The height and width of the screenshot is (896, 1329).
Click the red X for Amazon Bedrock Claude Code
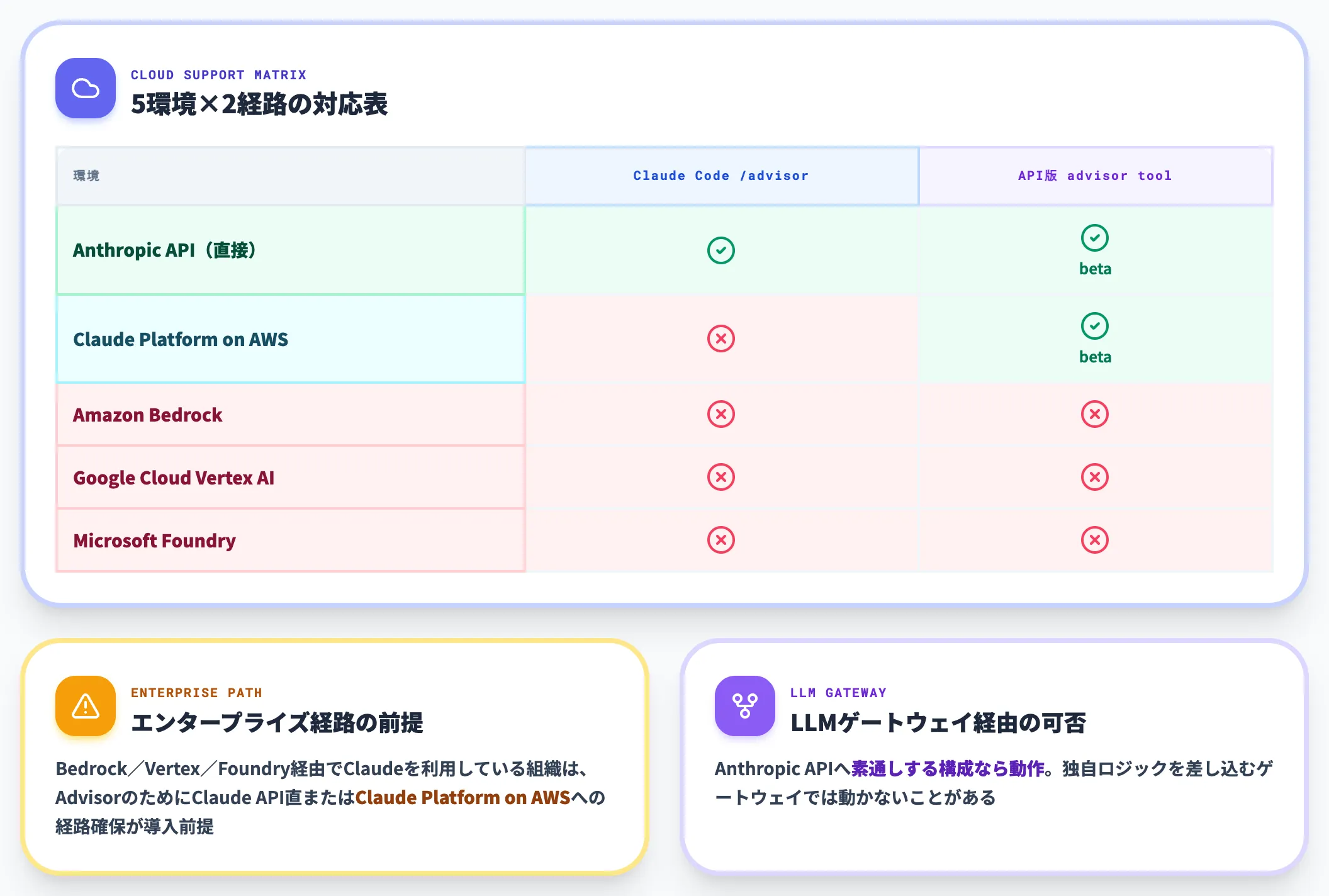721,414
